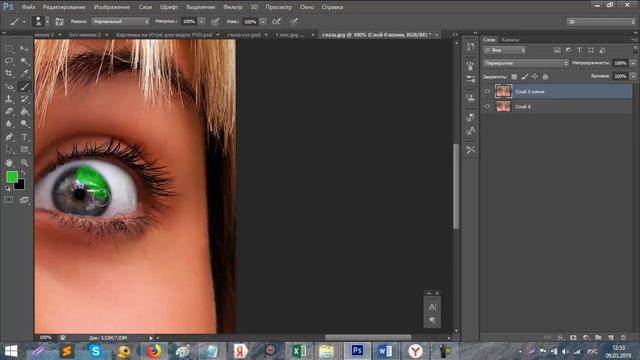This screenshot has width=640, height=360.
Task: Select the Dodge tool
Action: coord(24,124)
